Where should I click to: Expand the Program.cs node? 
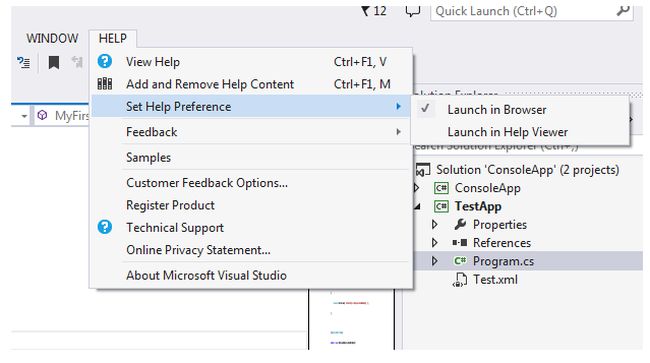[x=434, y=261]
